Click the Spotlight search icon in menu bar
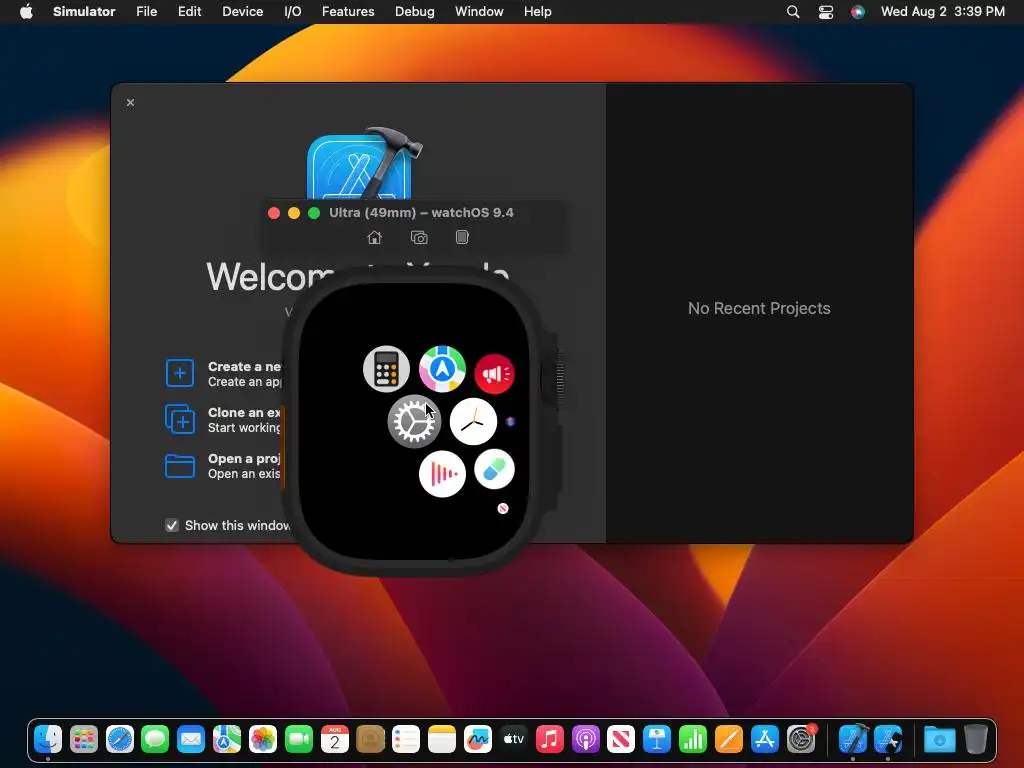 793,12
